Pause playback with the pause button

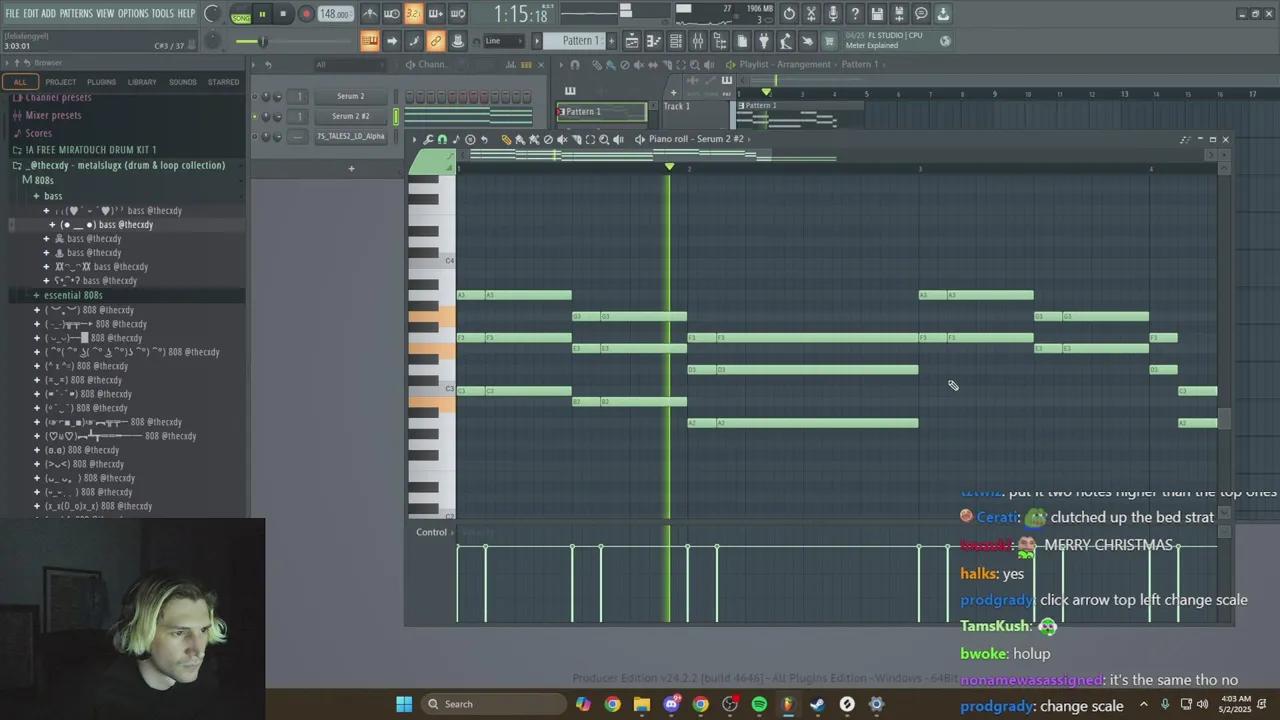click(x=262, y=14)
